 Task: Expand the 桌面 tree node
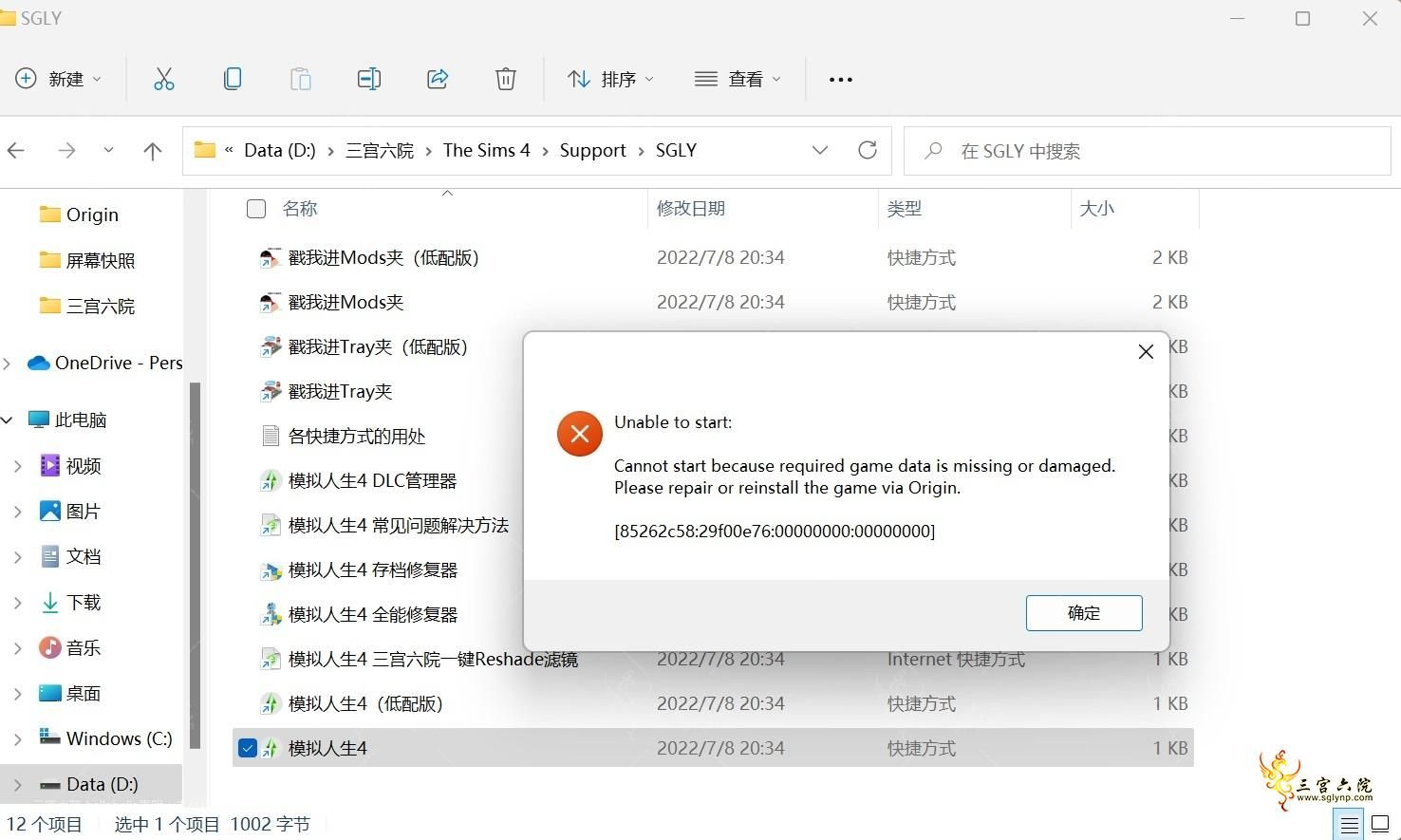point(18,694)
